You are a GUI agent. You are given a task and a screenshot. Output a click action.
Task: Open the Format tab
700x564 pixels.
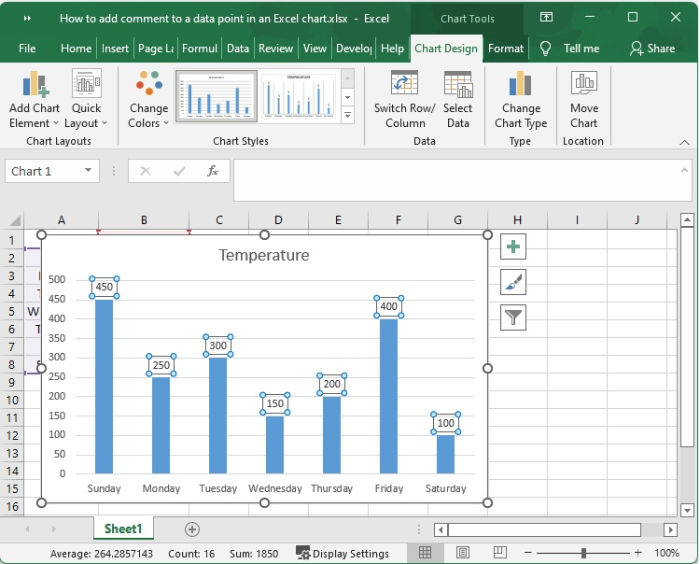click(x=505, y=48)
